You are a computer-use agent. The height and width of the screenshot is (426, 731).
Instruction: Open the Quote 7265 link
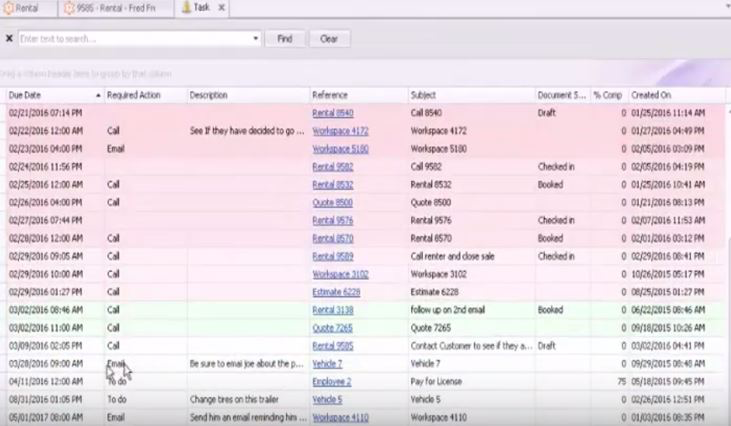tap(332, 328)
